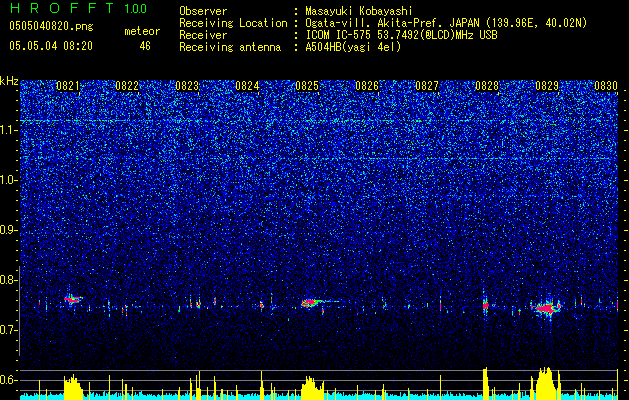Click the 'Observer' field label
629x400 pixels.
coord(203,11)
